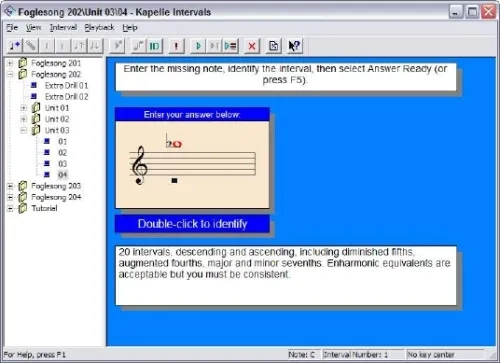Click the grayed play-next toolbar icon
The height and width of the screenshot is (363, 500).
point(214,46)
